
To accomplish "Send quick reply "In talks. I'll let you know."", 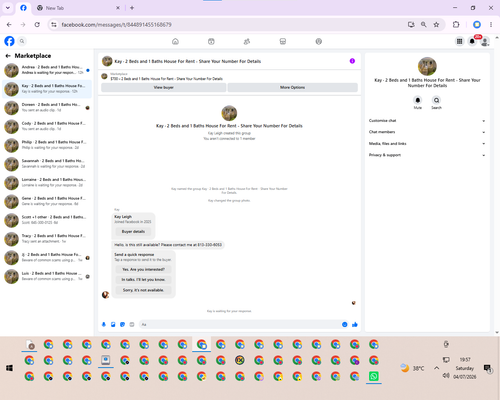I will [143, 280].
